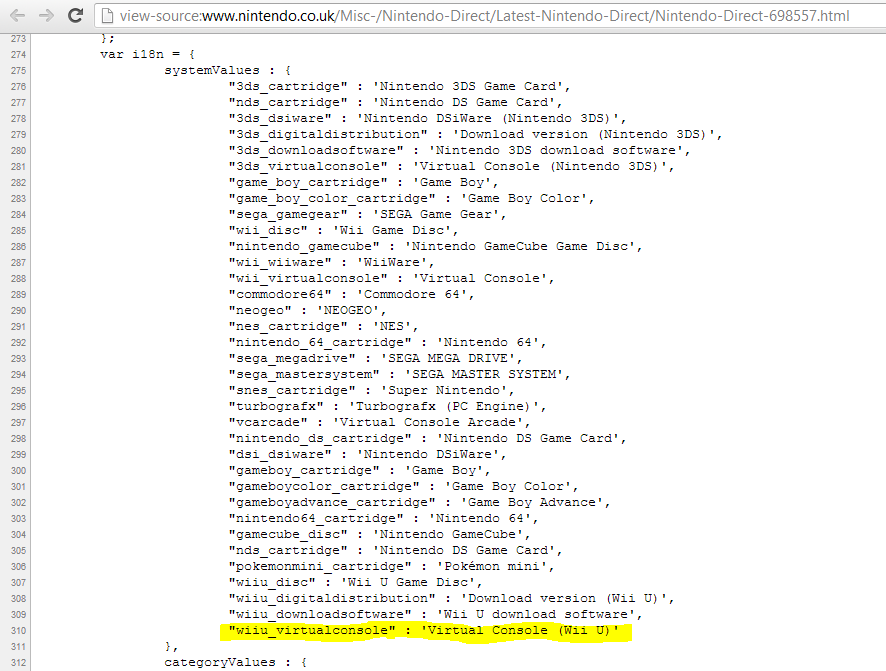Click the 'Turbografx (PC Engine)' value
The height and width of the screenshot is (671, 886).
coord(444,407)
